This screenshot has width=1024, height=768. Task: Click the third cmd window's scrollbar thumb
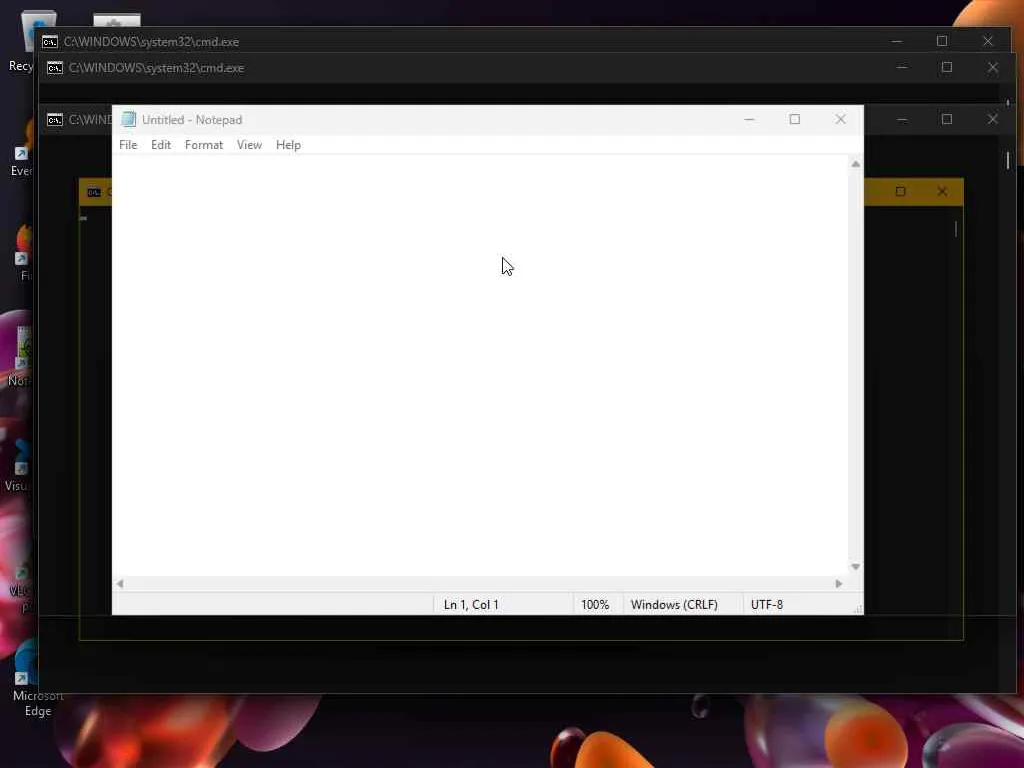[x=1008, y=160]
